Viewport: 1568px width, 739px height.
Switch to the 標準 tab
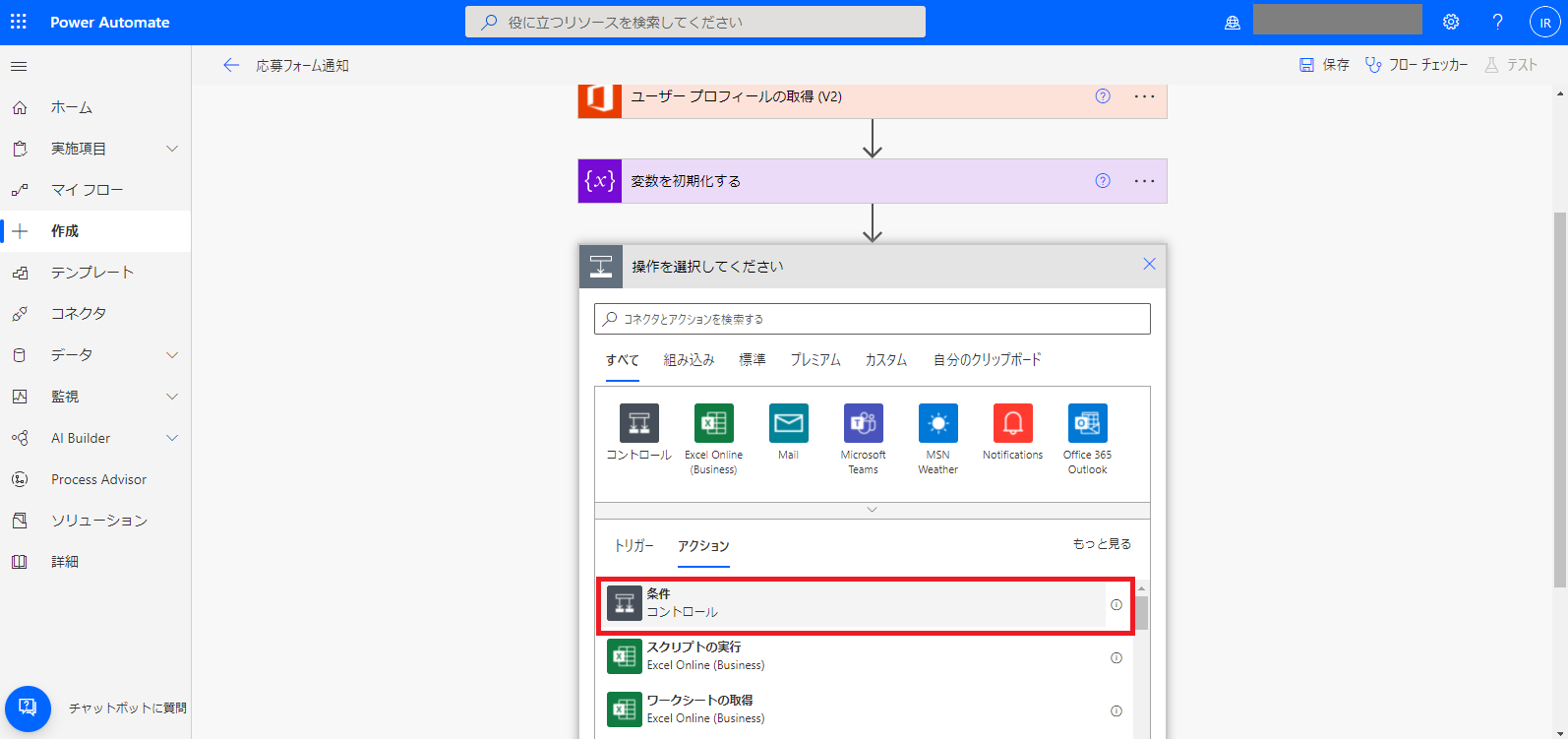tap(753, 360)
